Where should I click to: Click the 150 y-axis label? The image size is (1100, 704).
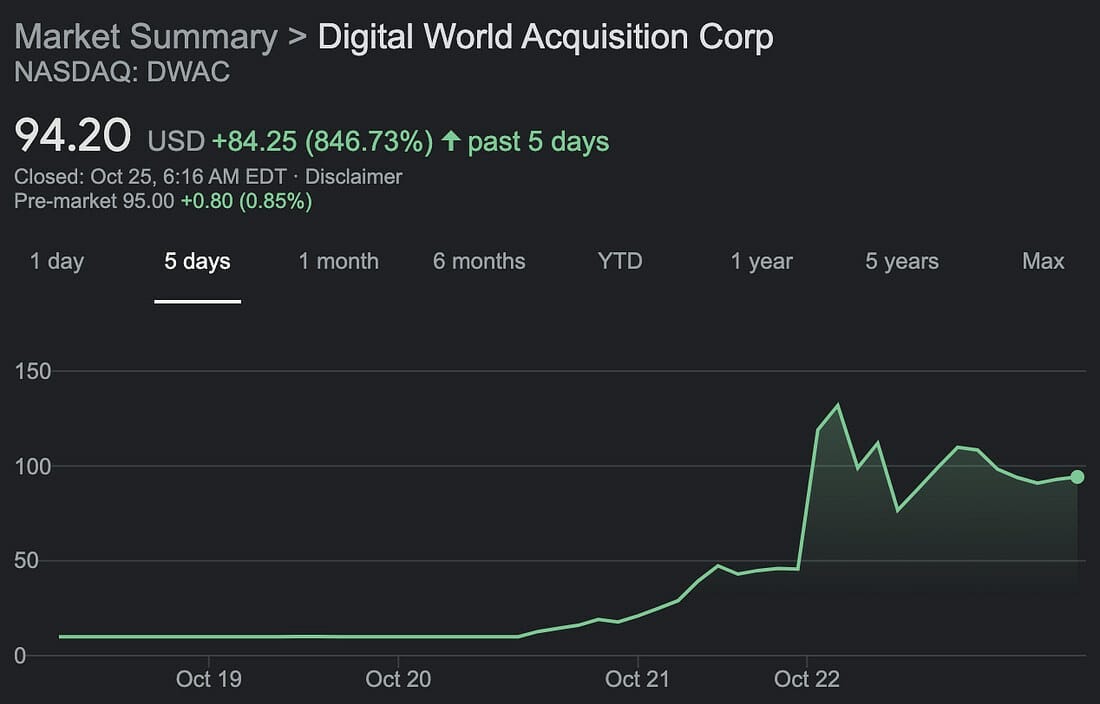33,372
